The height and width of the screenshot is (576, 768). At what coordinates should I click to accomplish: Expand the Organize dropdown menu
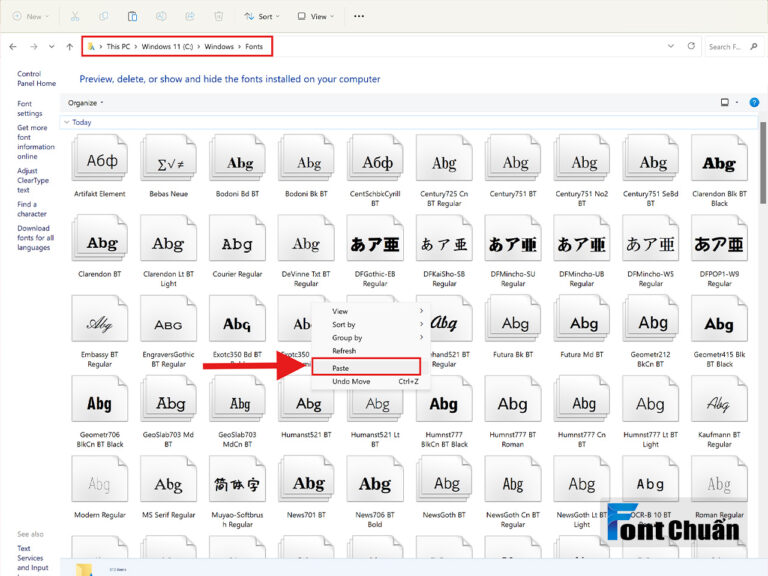point(86,103)
